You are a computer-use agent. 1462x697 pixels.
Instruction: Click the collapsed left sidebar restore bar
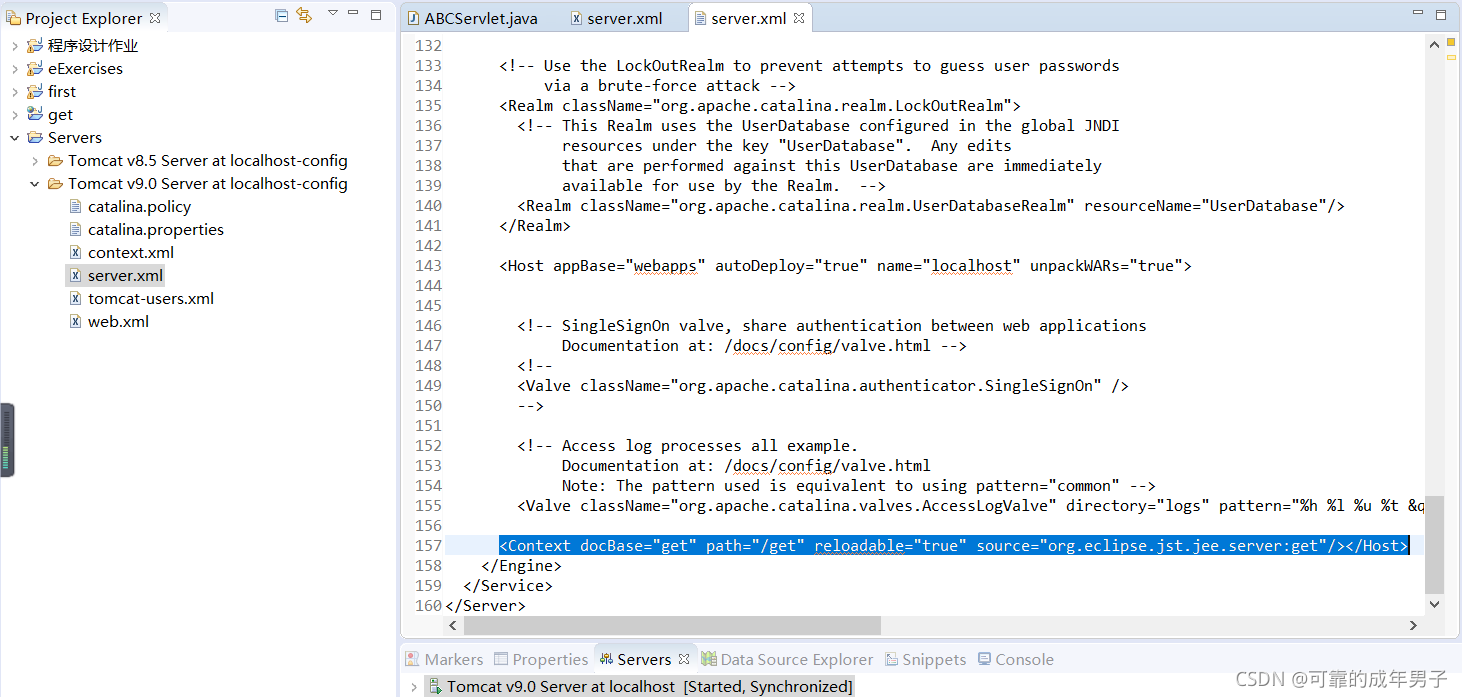coord(7,440)
